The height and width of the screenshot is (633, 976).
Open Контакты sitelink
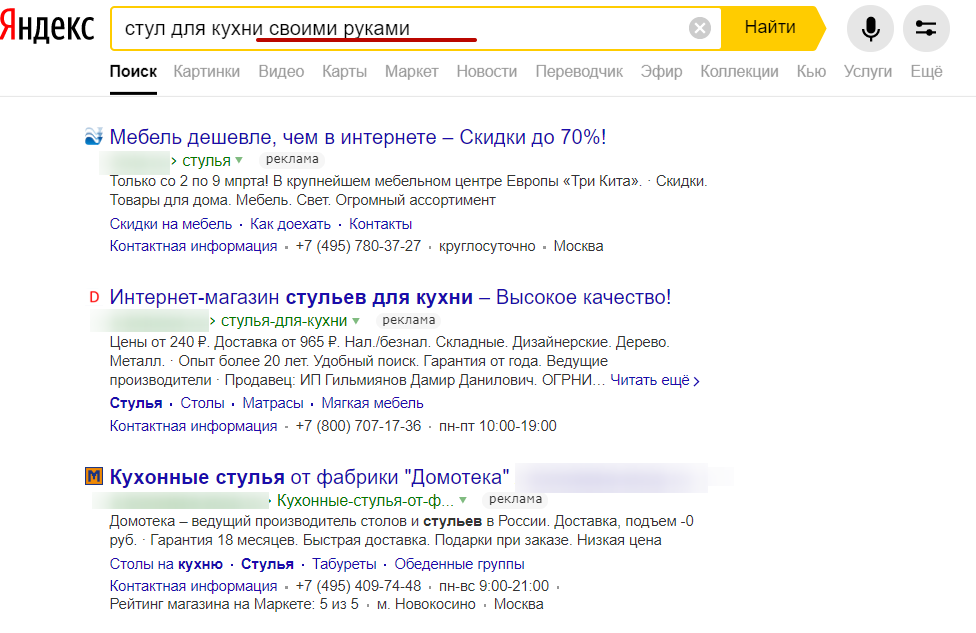click(x=380, y=224)
